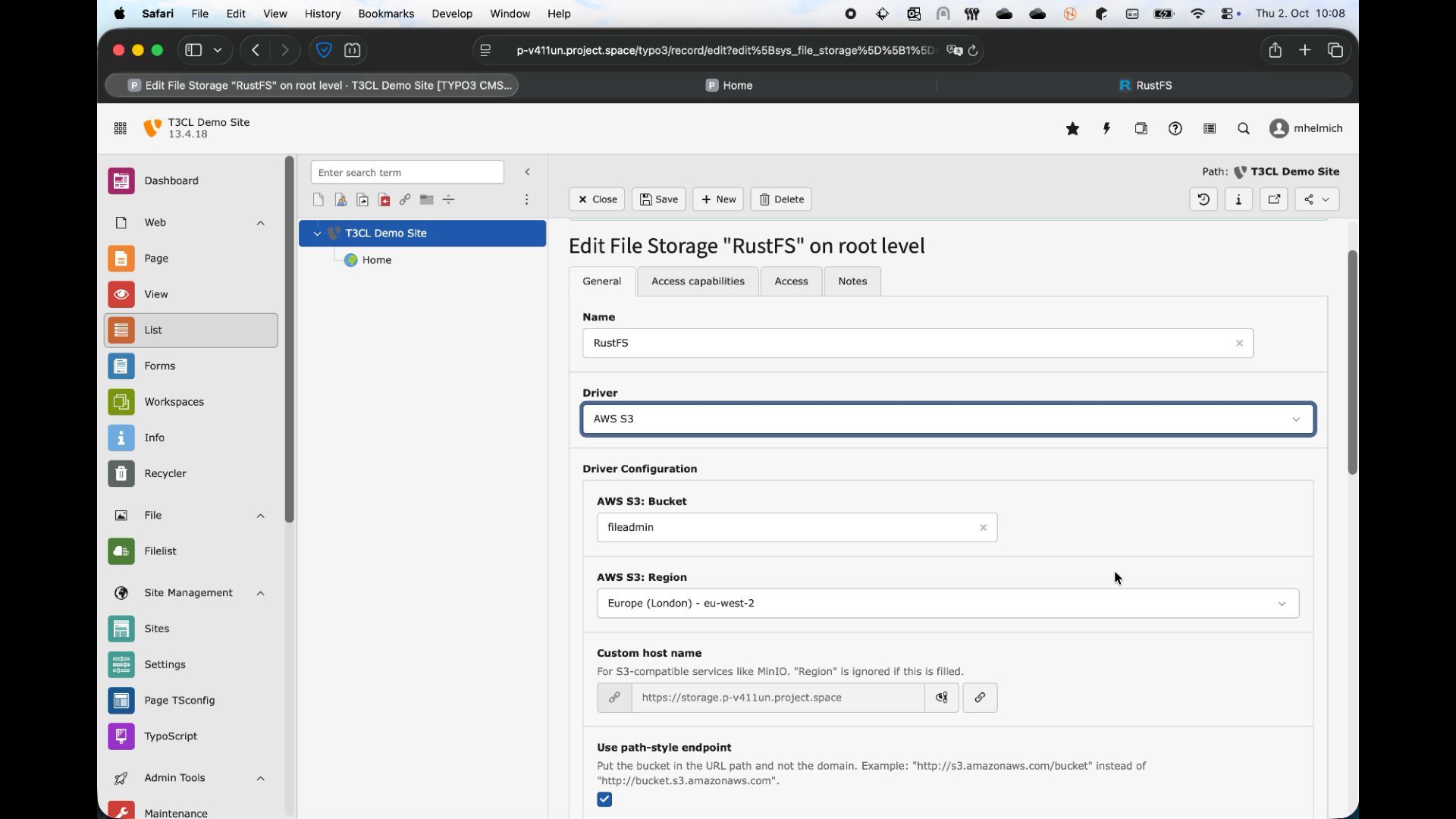Open the help question mark icon
Viewport: 1456px width, 819px height.
point(1175,129)
